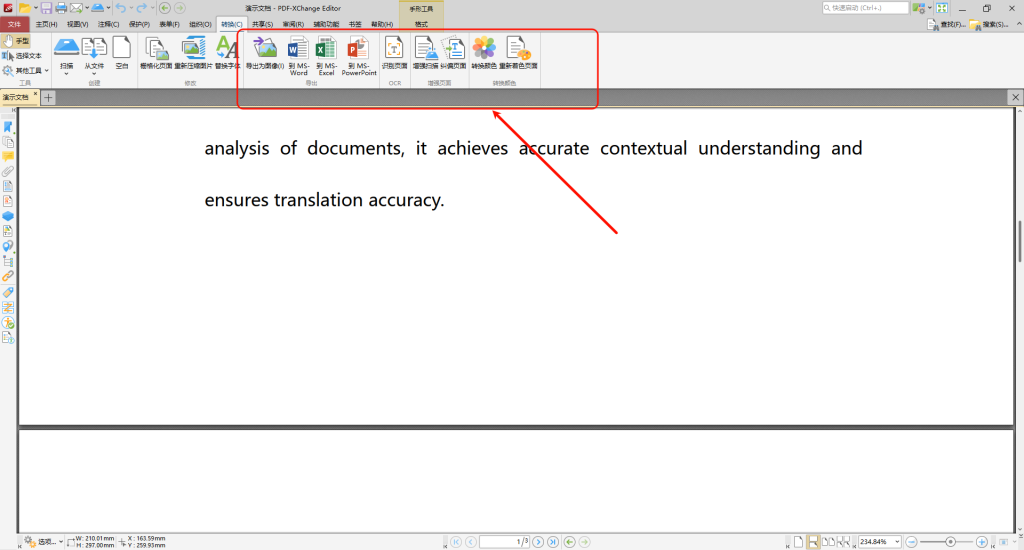This screenshot has height=550, width=1024.
Task: Click 导出为图像 export to image icon
Action: (x=265, y=53)
